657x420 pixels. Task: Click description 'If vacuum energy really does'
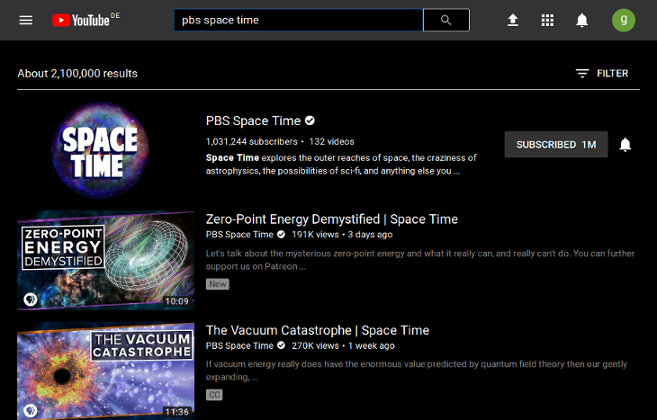416,371
